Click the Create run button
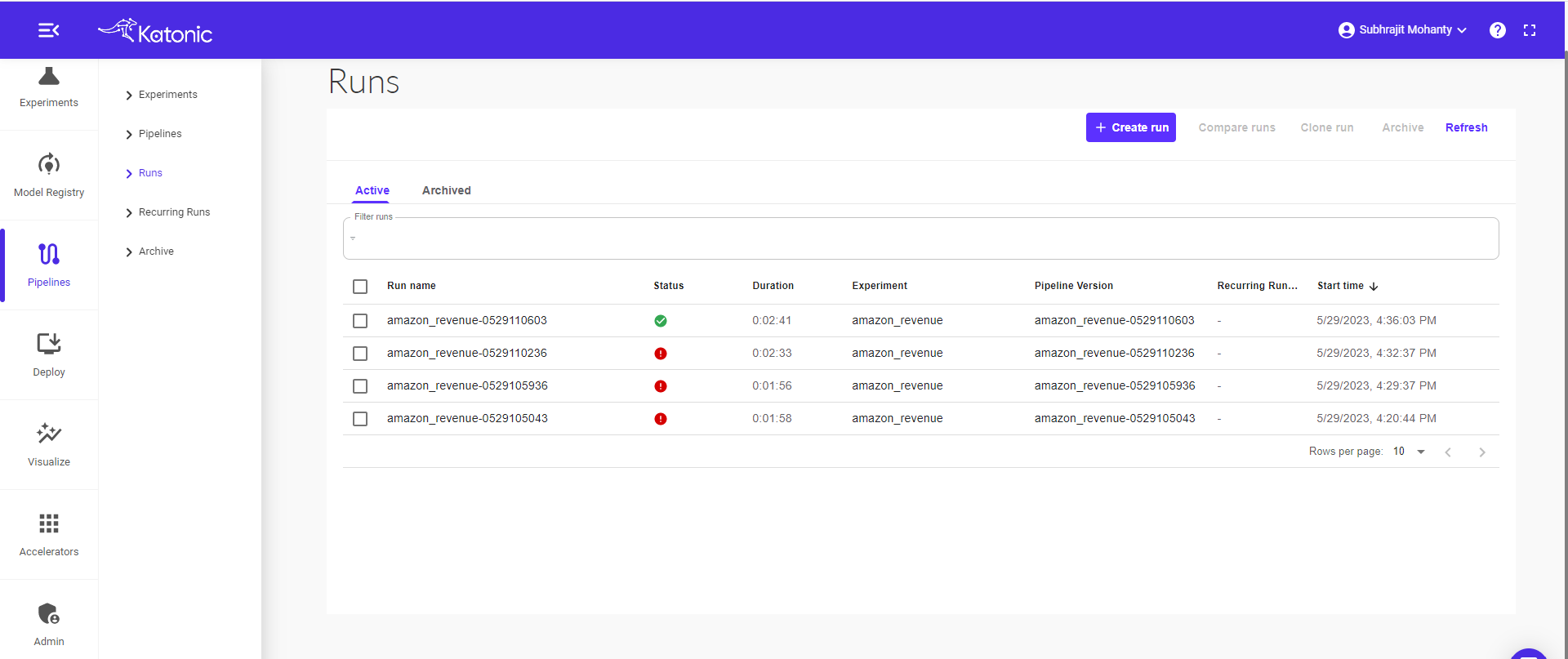 pos(1131,127)
